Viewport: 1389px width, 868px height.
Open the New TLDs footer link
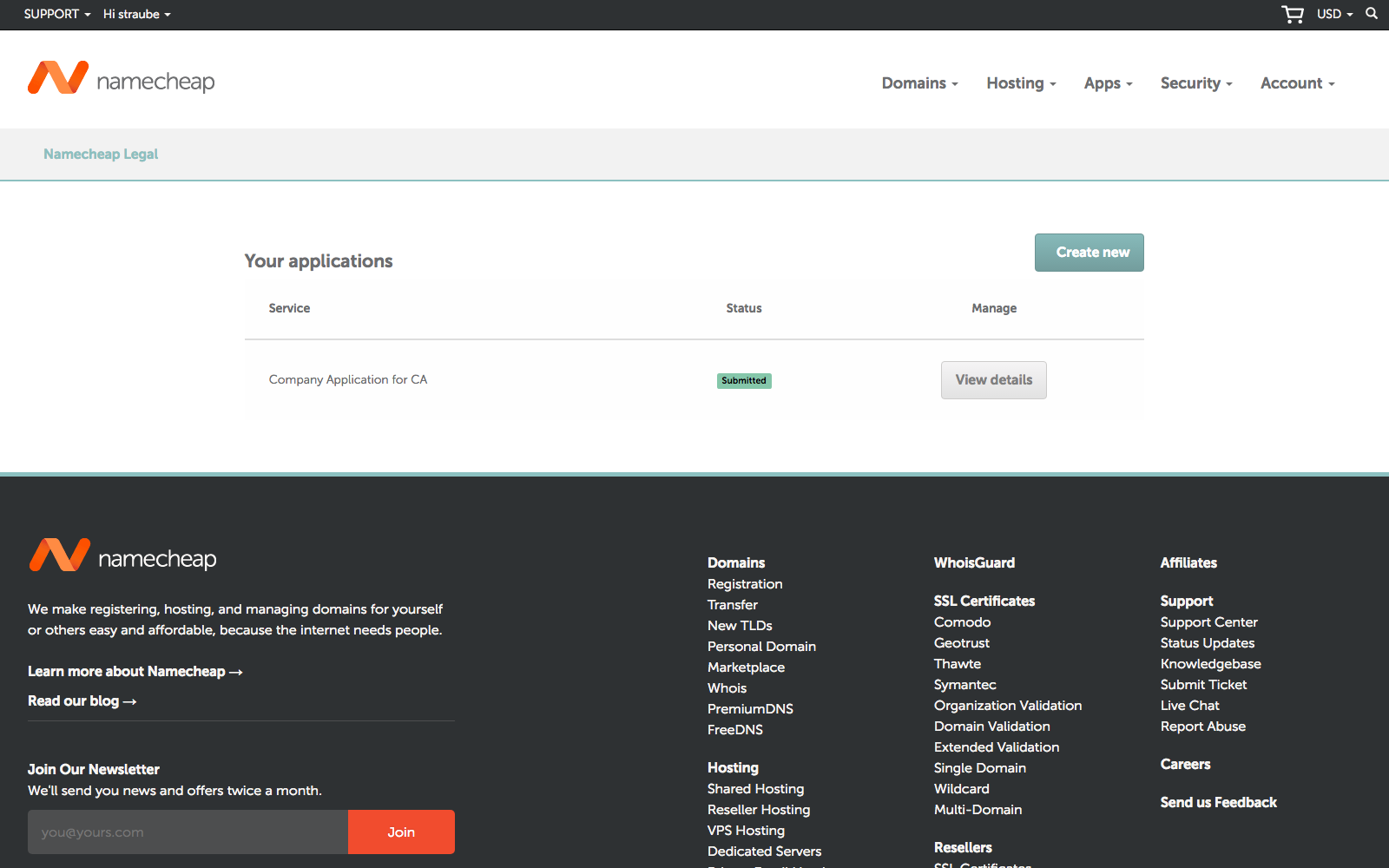[x=740, y=626]
